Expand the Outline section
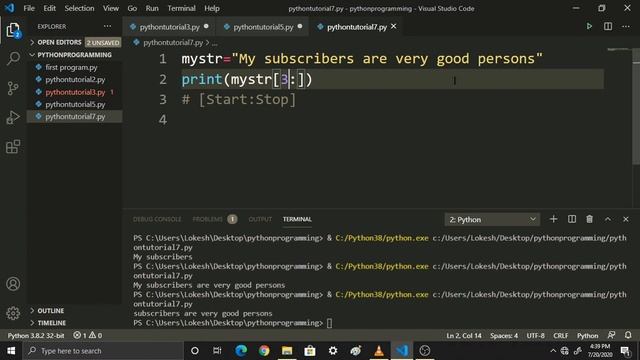This screenshot has width=640, height=360. pos(75,311)
